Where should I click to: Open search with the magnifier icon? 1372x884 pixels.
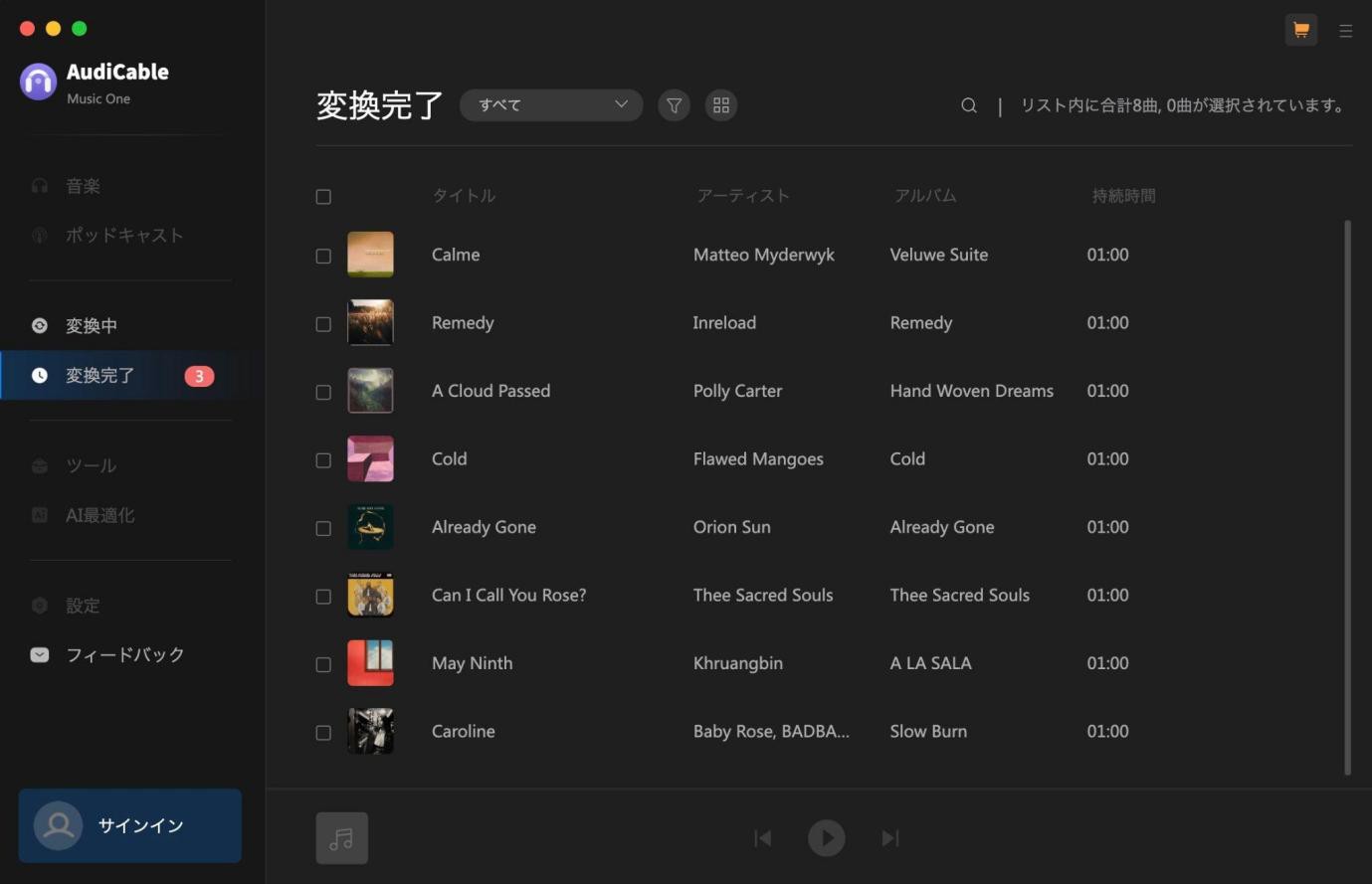click(968, 105)
